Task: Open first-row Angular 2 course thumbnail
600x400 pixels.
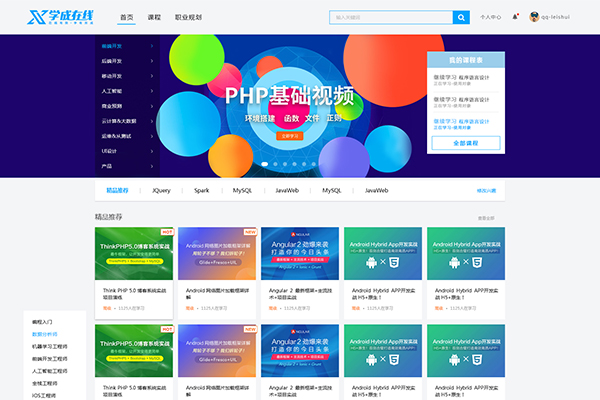Action: pyautogui.click(x=300, y=253)
